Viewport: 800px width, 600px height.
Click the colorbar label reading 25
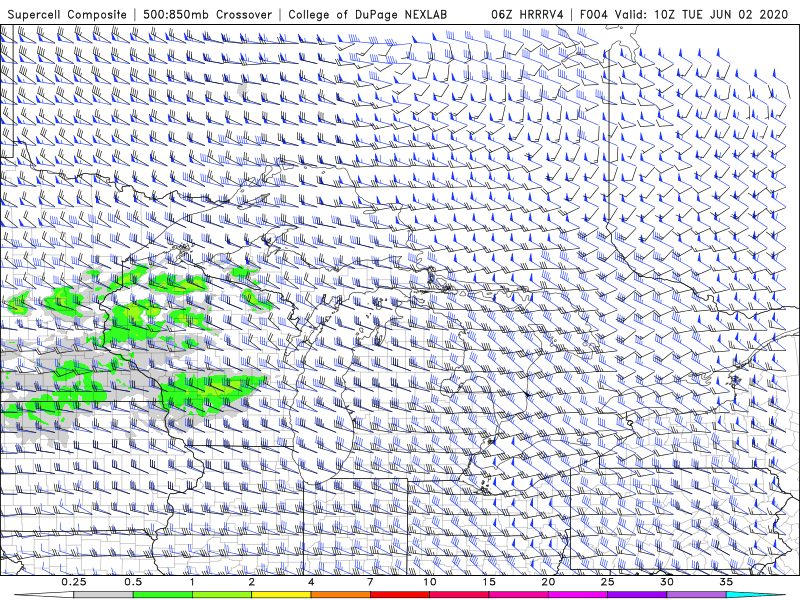coord(608,582)
